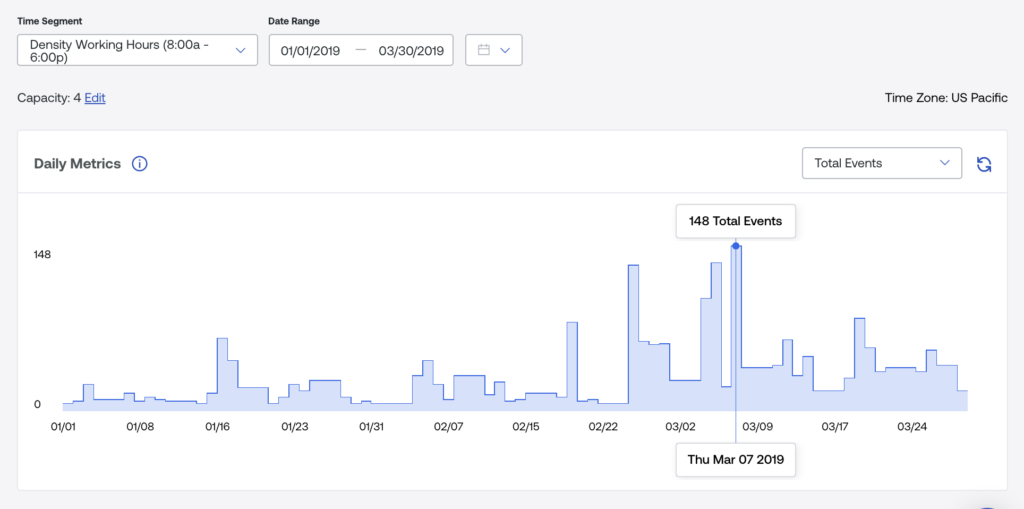Click the Thu Mar 07 2019 date label
This screenshot has height=509, width=1024.
[x=735, y=461]
